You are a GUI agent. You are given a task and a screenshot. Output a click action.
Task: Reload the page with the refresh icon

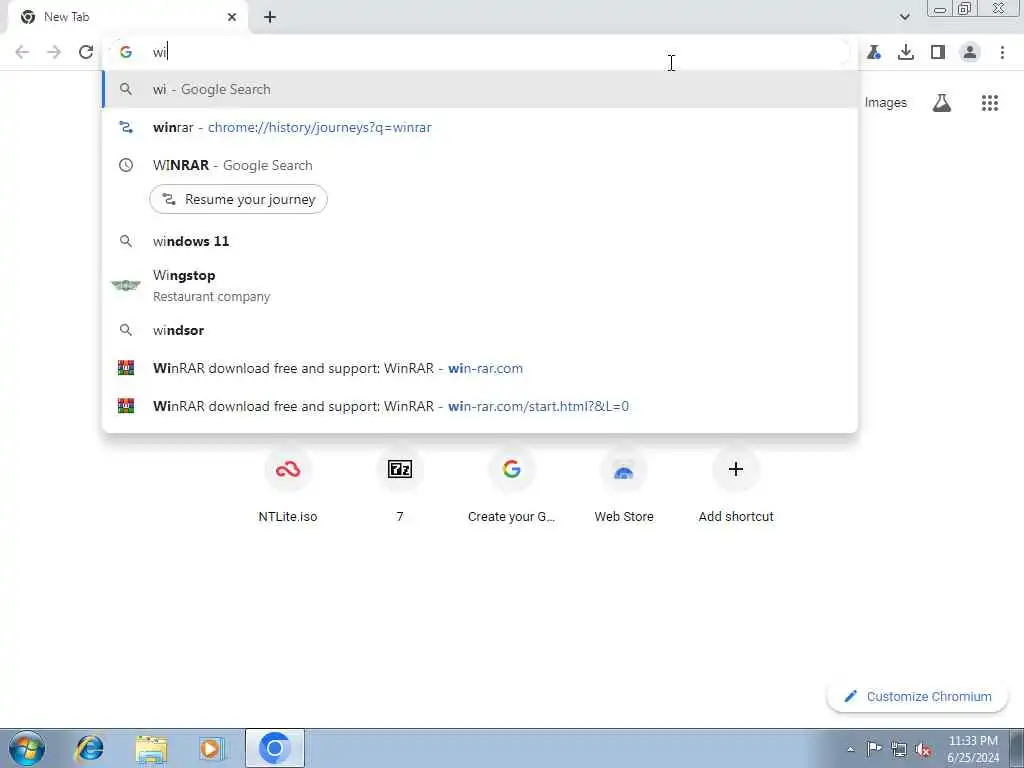click(86, 52)
